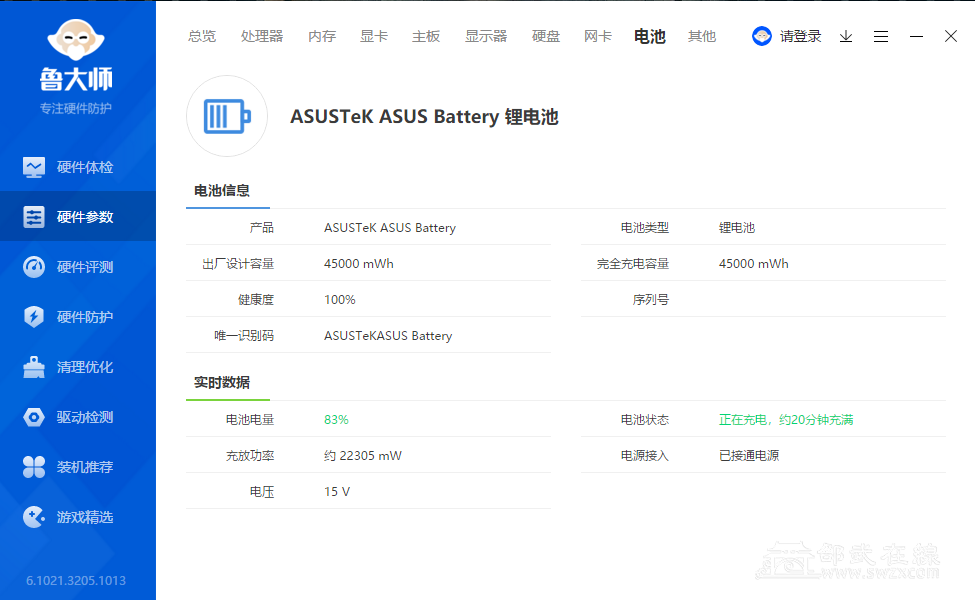975x600 pixels.
Task: Click the user avatar next to 请登录
Action: point(762,36)
